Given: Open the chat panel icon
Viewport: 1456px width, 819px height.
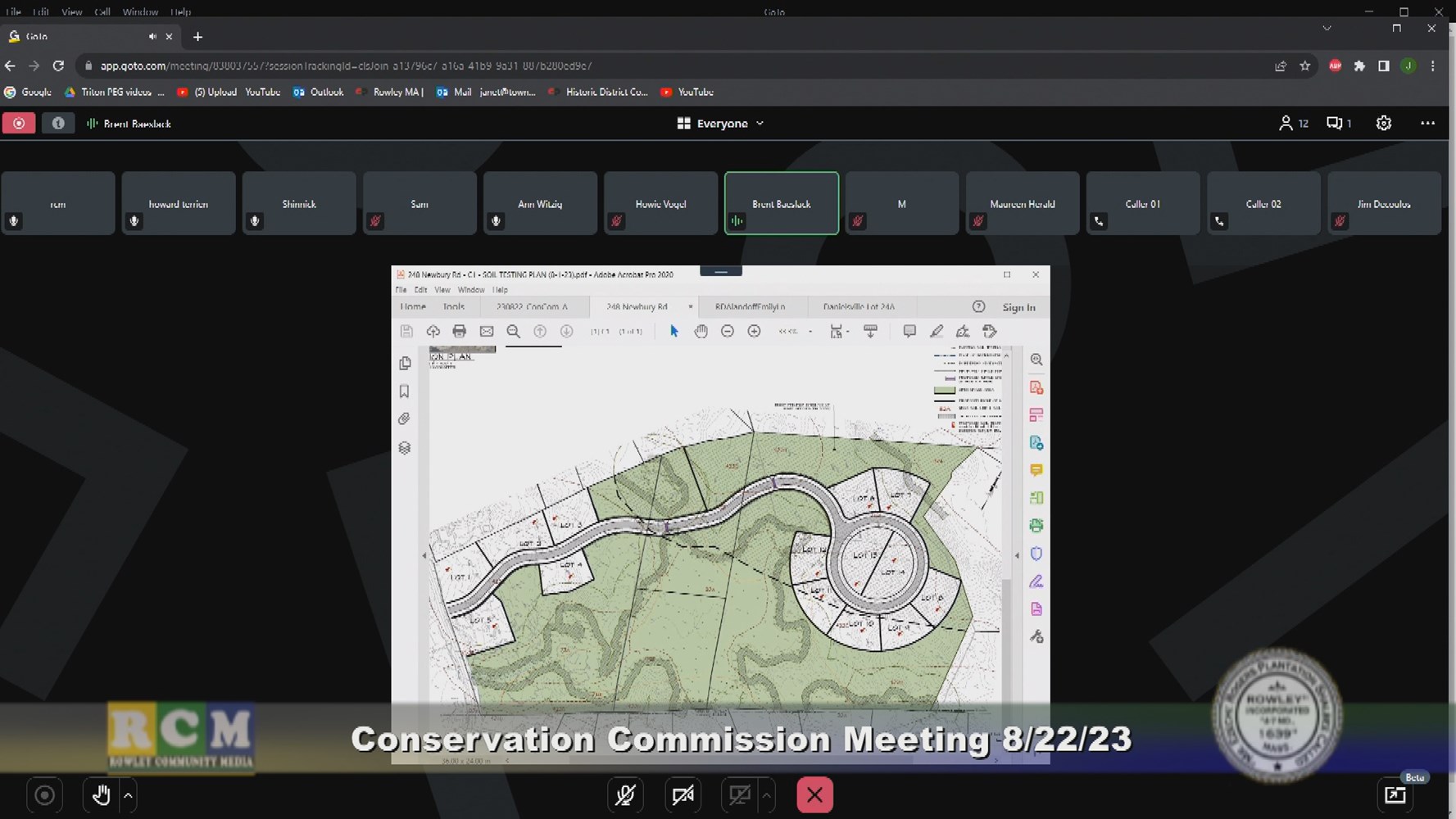Looking at the screenshot, I should 1339,123.
